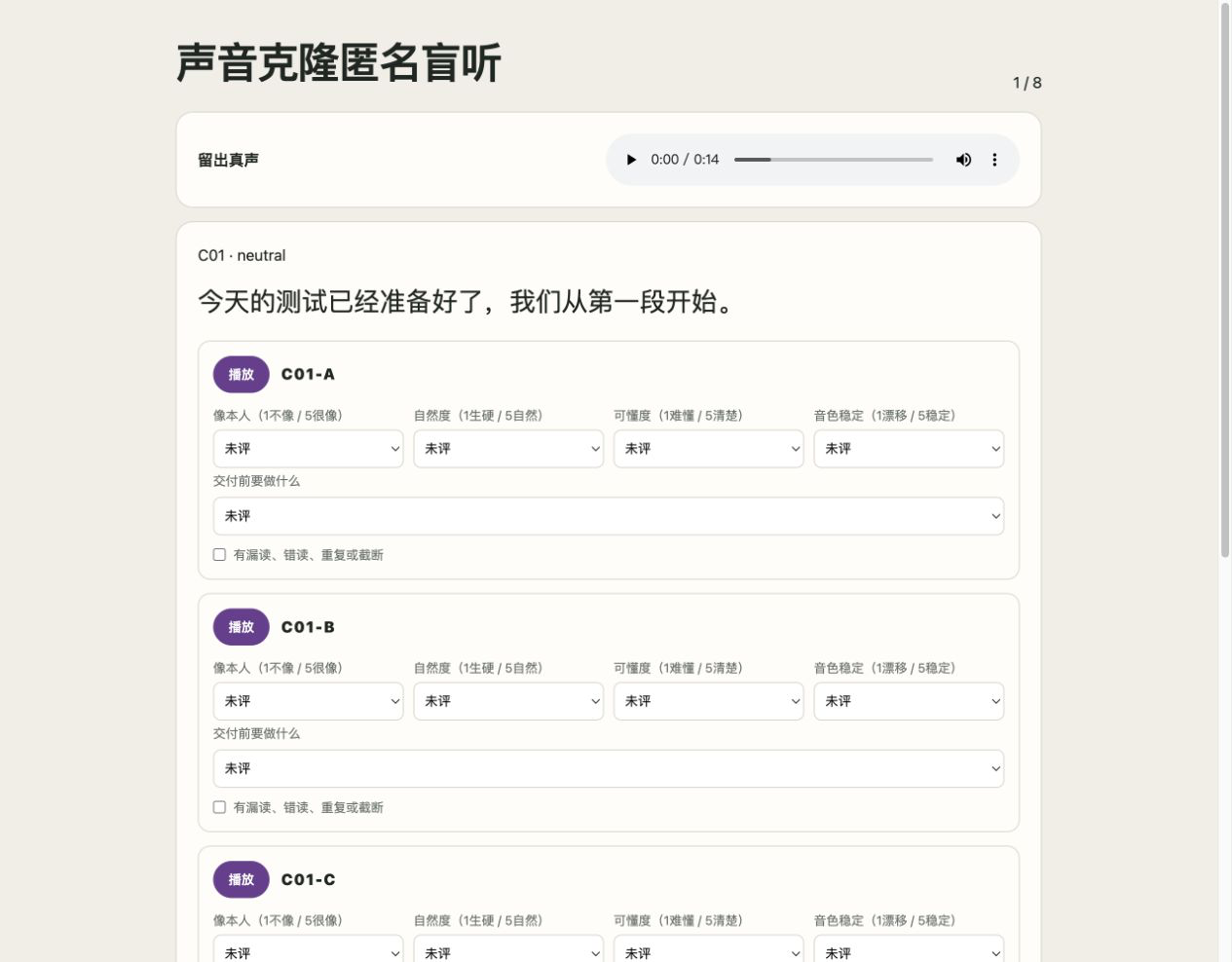
Task: Open C01-B 自然度 rating dropdown
Action: [x=508, y=701]
